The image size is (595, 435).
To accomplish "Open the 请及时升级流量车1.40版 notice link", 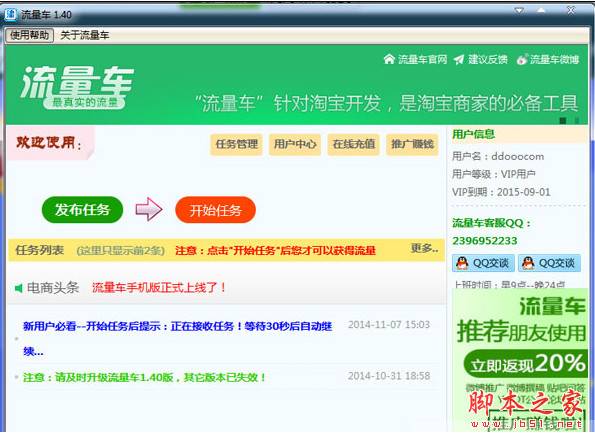I will (x=144, y=378).
